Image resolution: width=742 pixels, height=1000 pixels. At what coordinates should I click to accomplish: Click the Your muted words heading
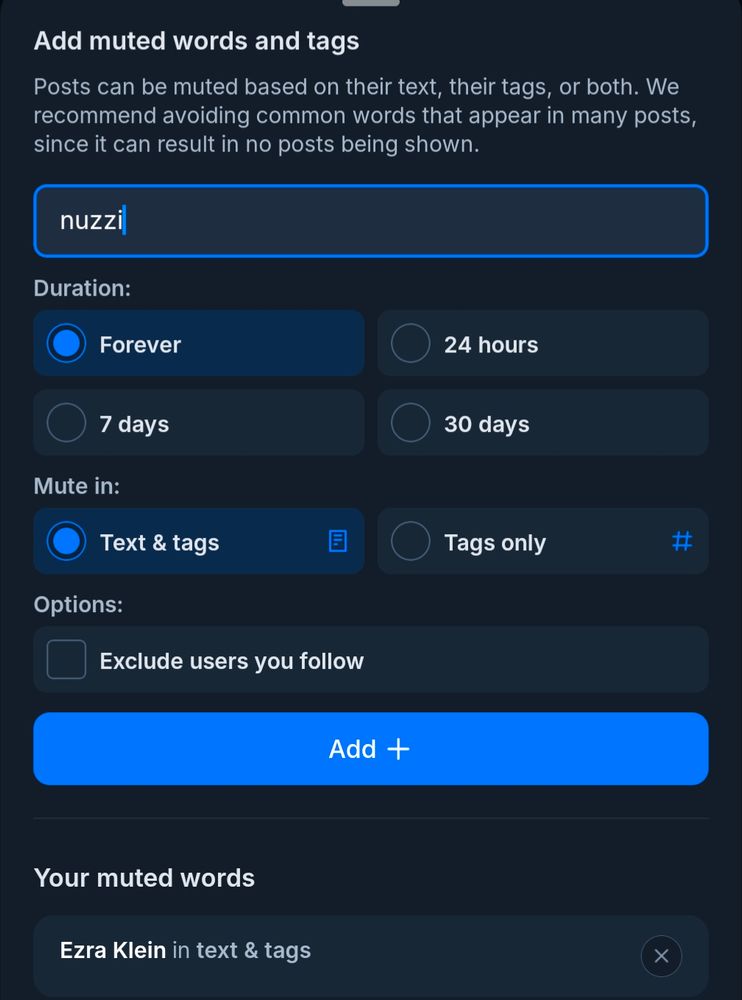[x=144, y=878]
